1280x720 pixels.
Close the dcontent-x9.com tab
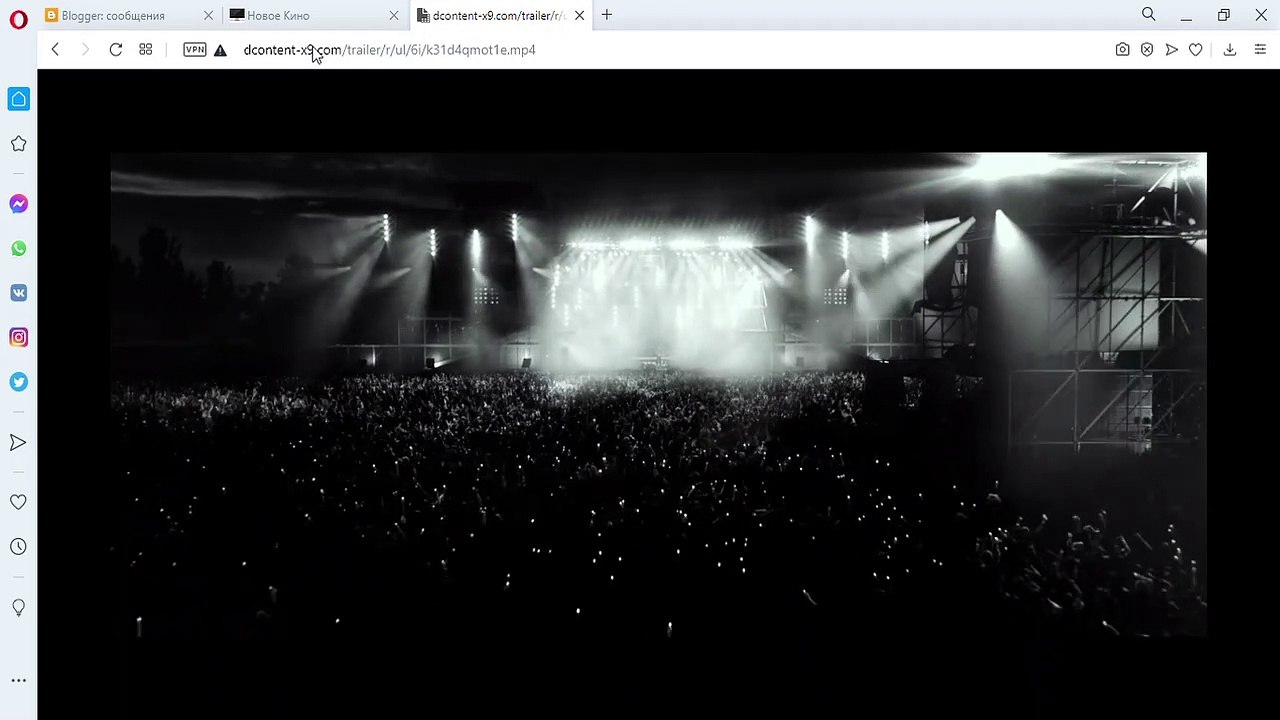579,16
